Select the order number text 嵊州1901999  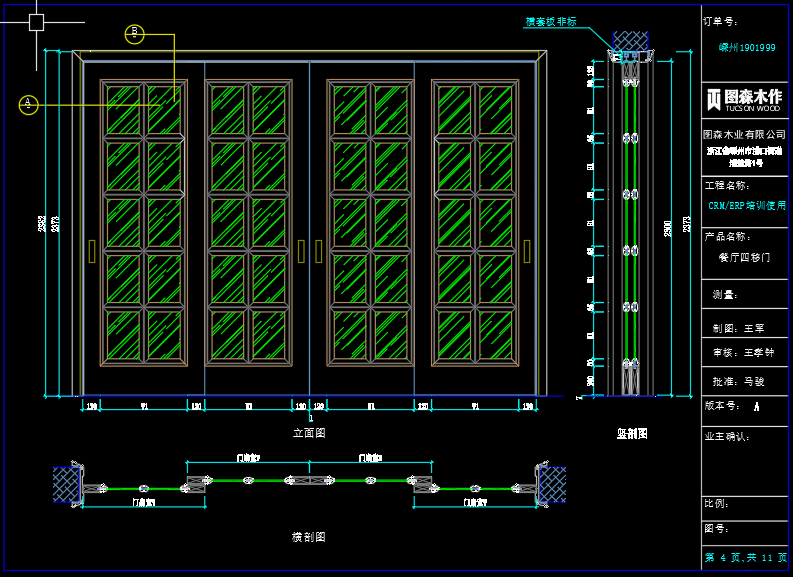[746, 47]
